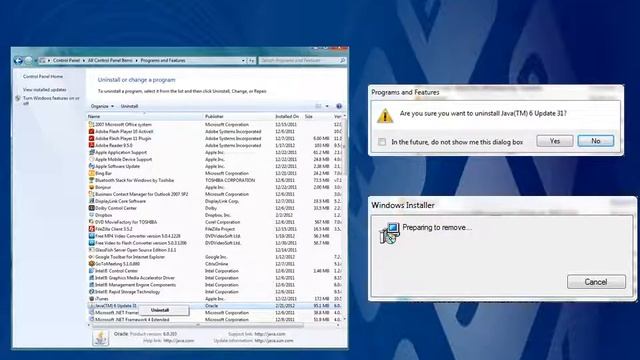
Task: Click the change view icon in toolbar
Action: point(318,106)
